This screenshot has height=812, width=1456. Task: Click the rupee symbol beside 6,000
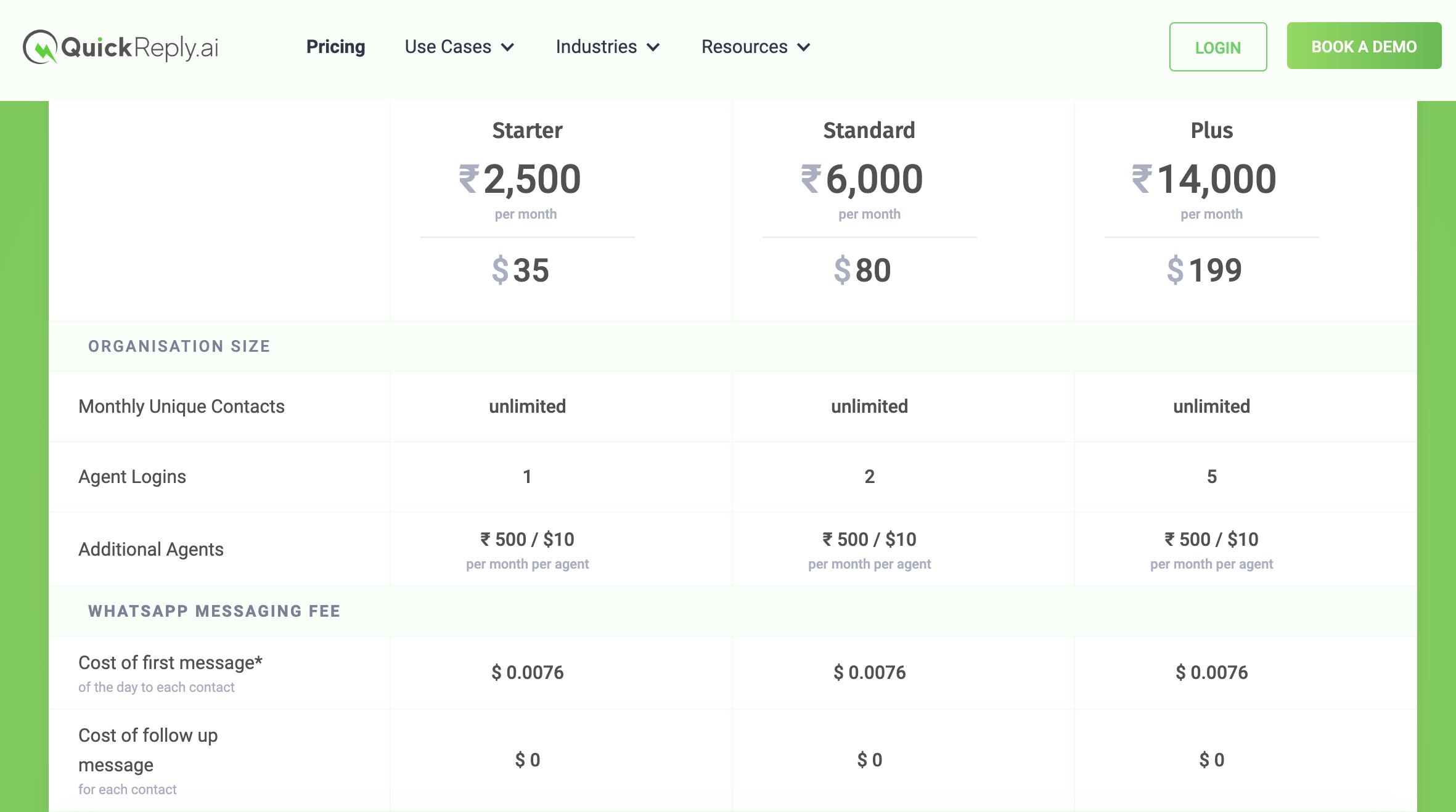tap(811, 179)
